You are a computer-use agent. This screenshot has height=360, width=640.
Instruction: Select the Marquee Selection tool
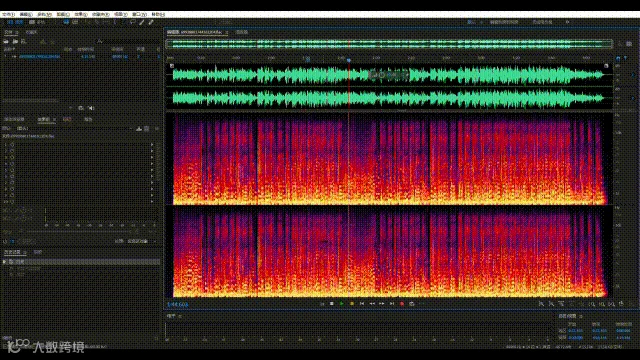pos(124,22)
